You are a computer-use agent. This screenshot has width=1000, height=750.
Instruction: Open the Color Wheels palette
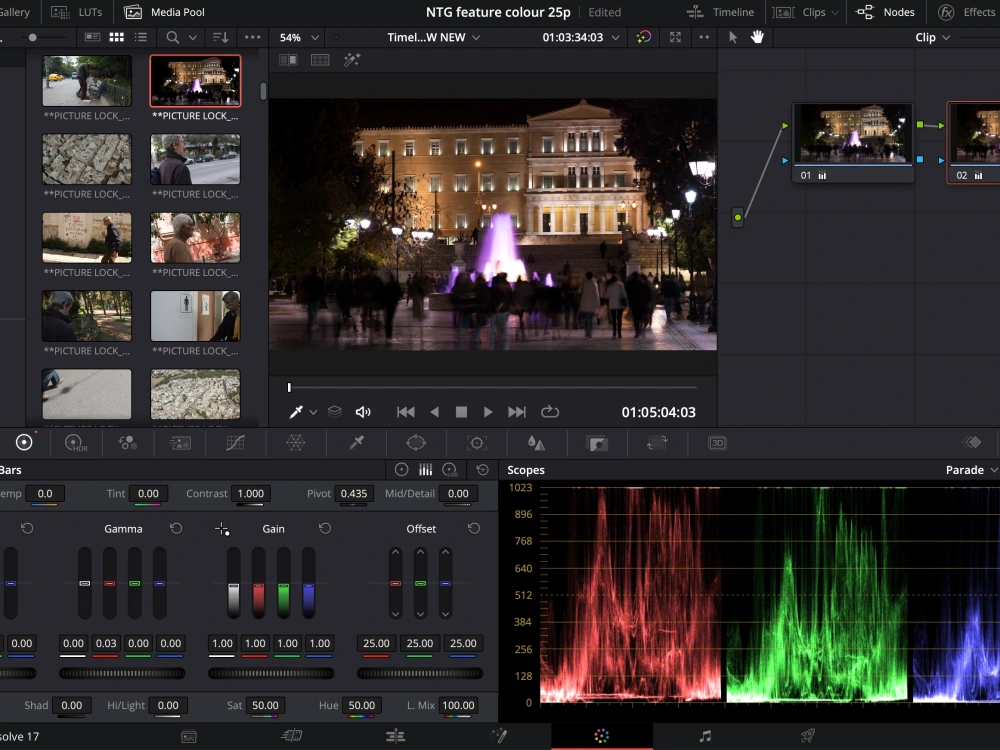point(25,443)
